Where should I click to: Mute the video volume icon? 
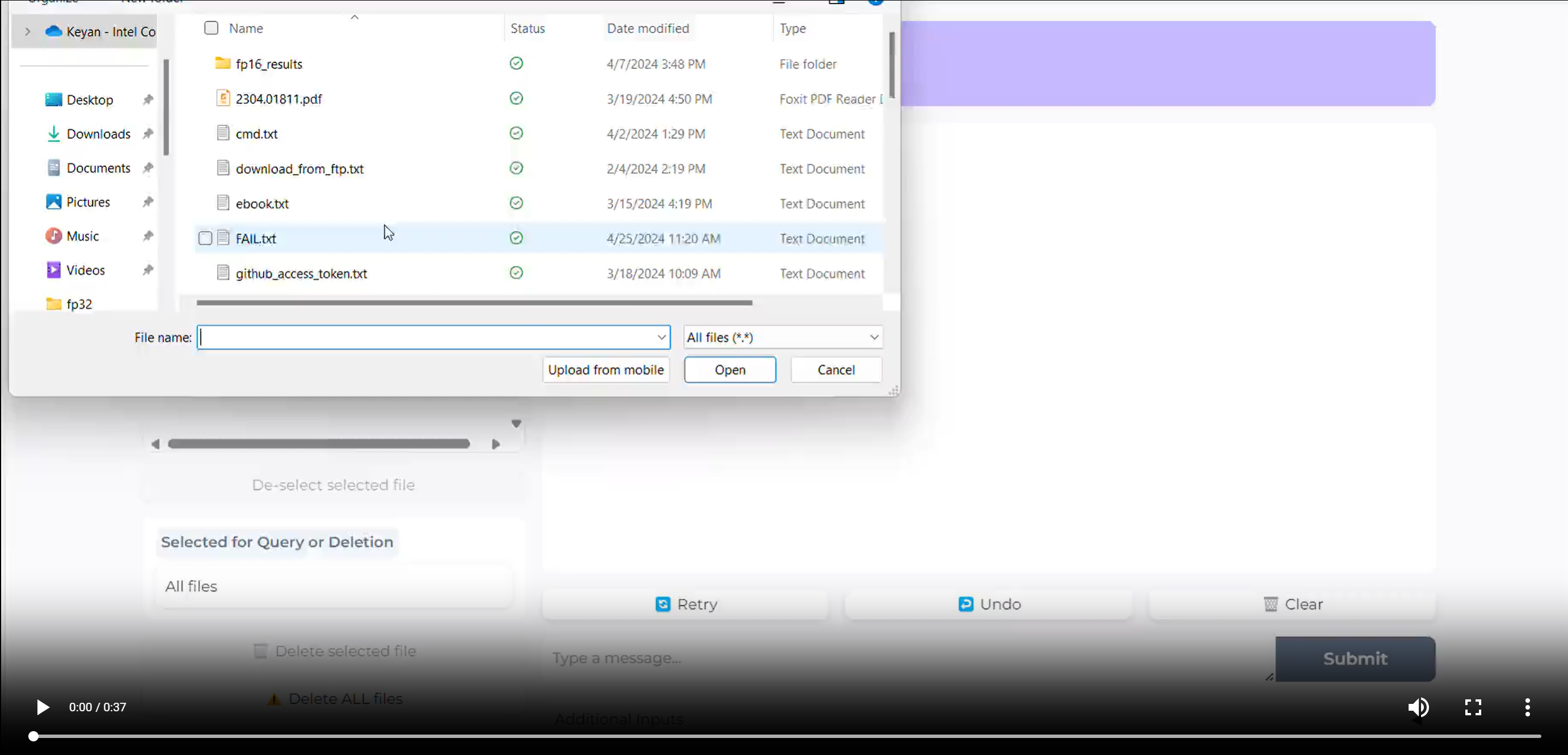[x=1418, y=707]
